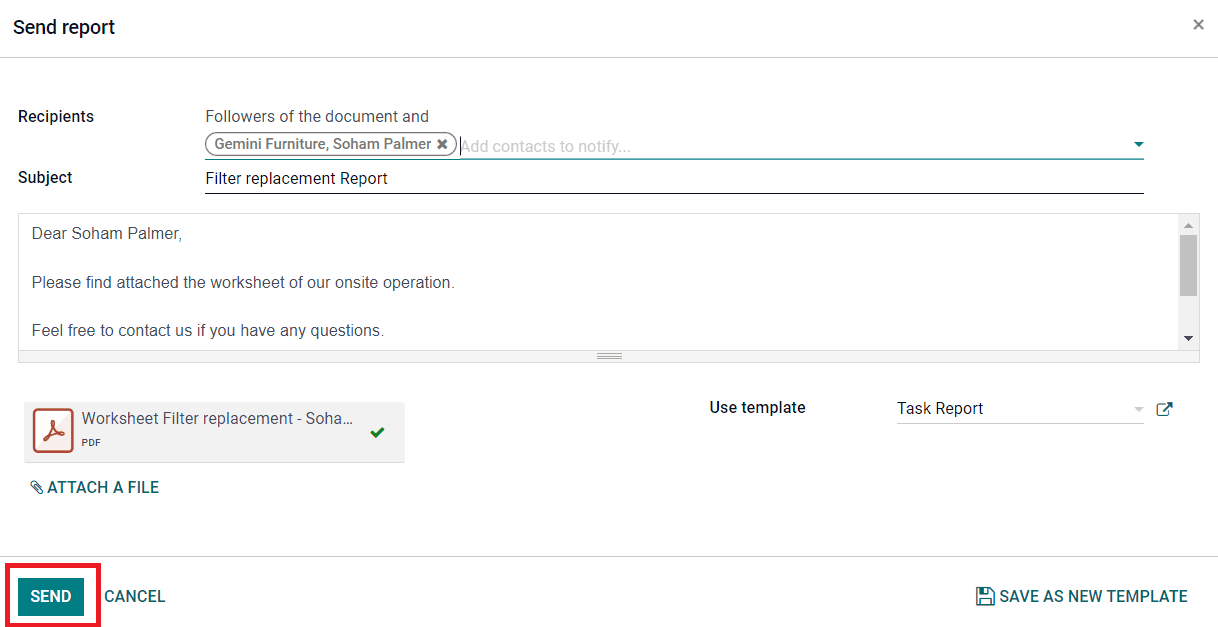The height and width of the screenshot is (627, 1218).
Task: Click the Subject label
Action: [x=45, y=178]
